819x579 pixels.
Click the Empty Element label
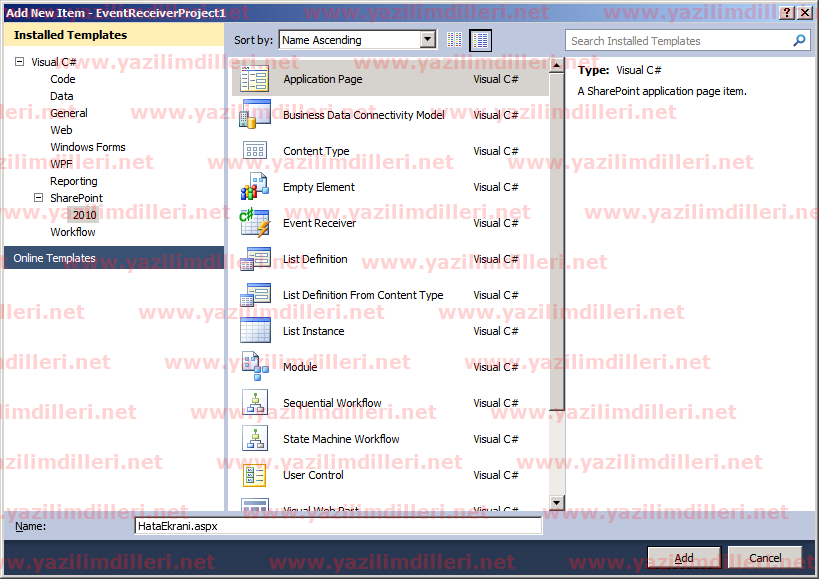[x=319, y=187]
